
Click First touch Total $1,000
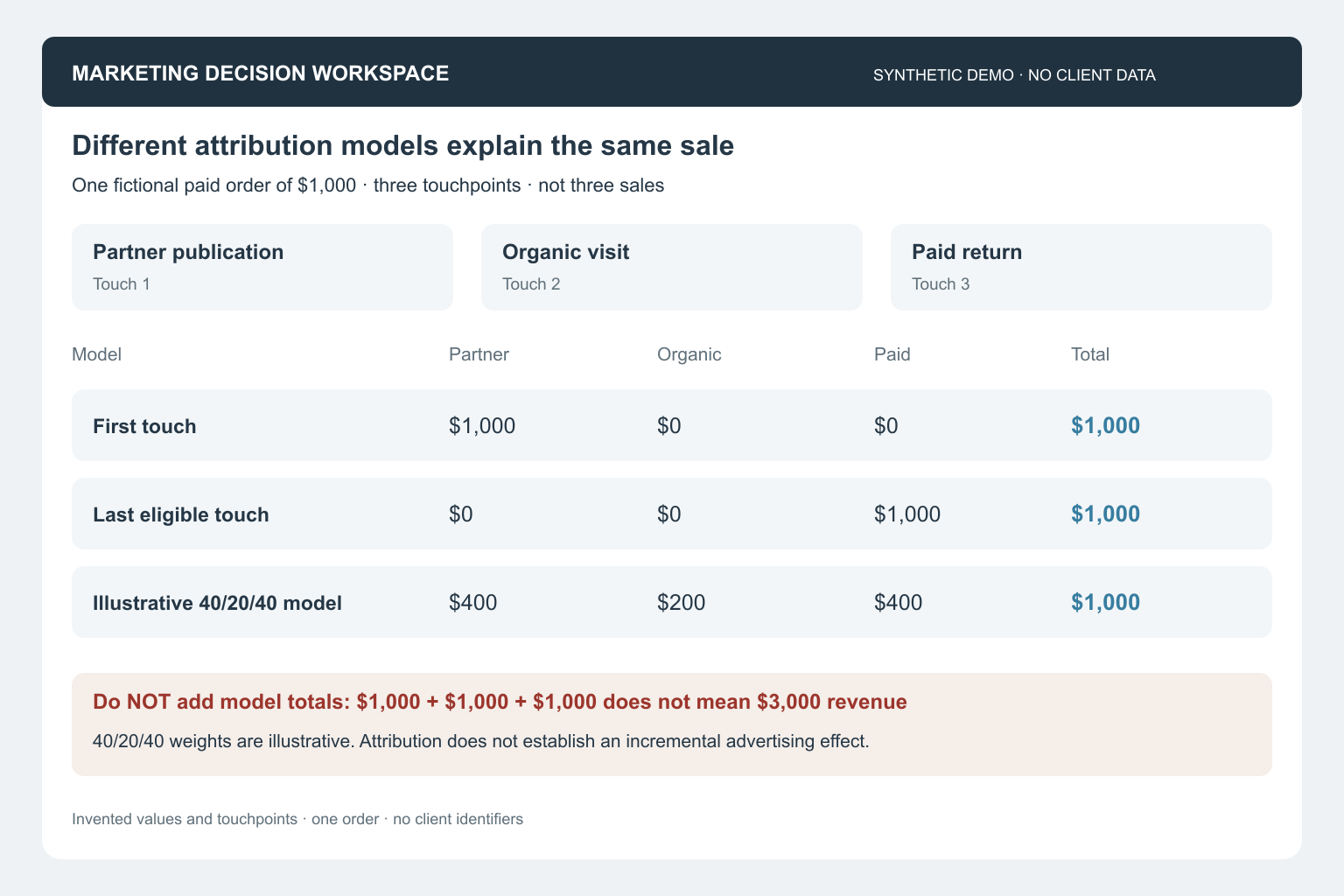click(1106, 426)
